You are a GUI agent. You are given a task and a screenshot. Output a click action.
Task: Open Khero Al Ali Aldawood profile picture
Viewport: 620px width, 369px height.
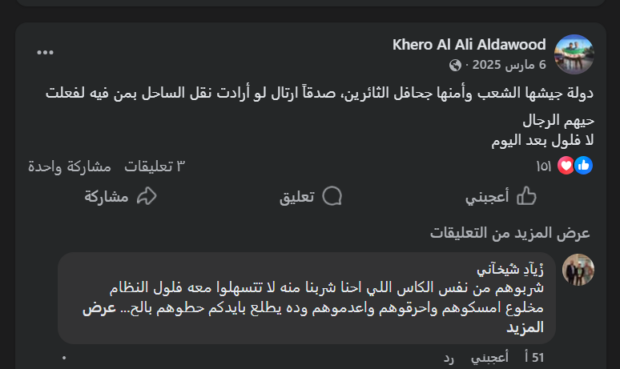tap(574, 55)
